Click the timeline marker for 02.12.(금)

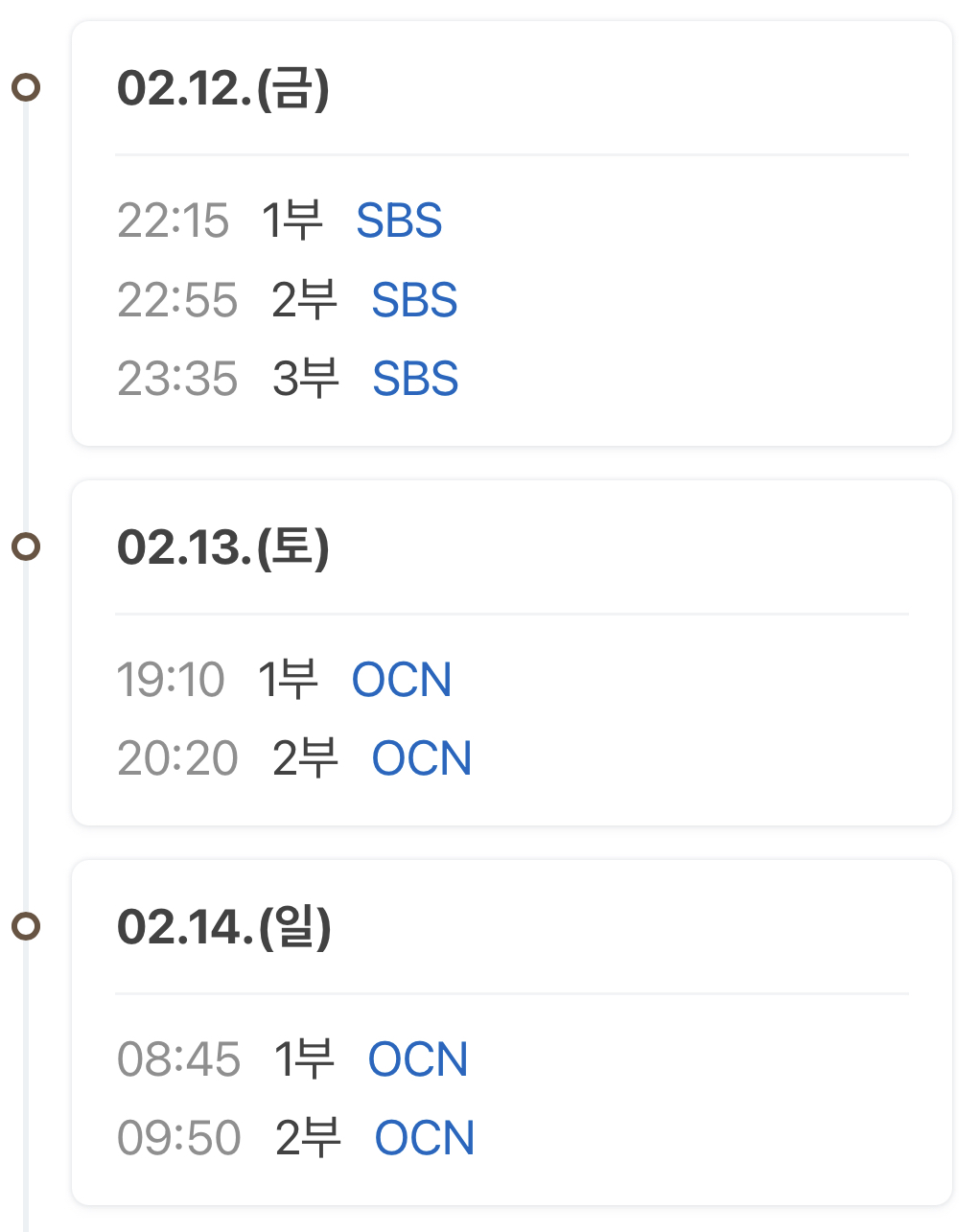coord(26,88)
